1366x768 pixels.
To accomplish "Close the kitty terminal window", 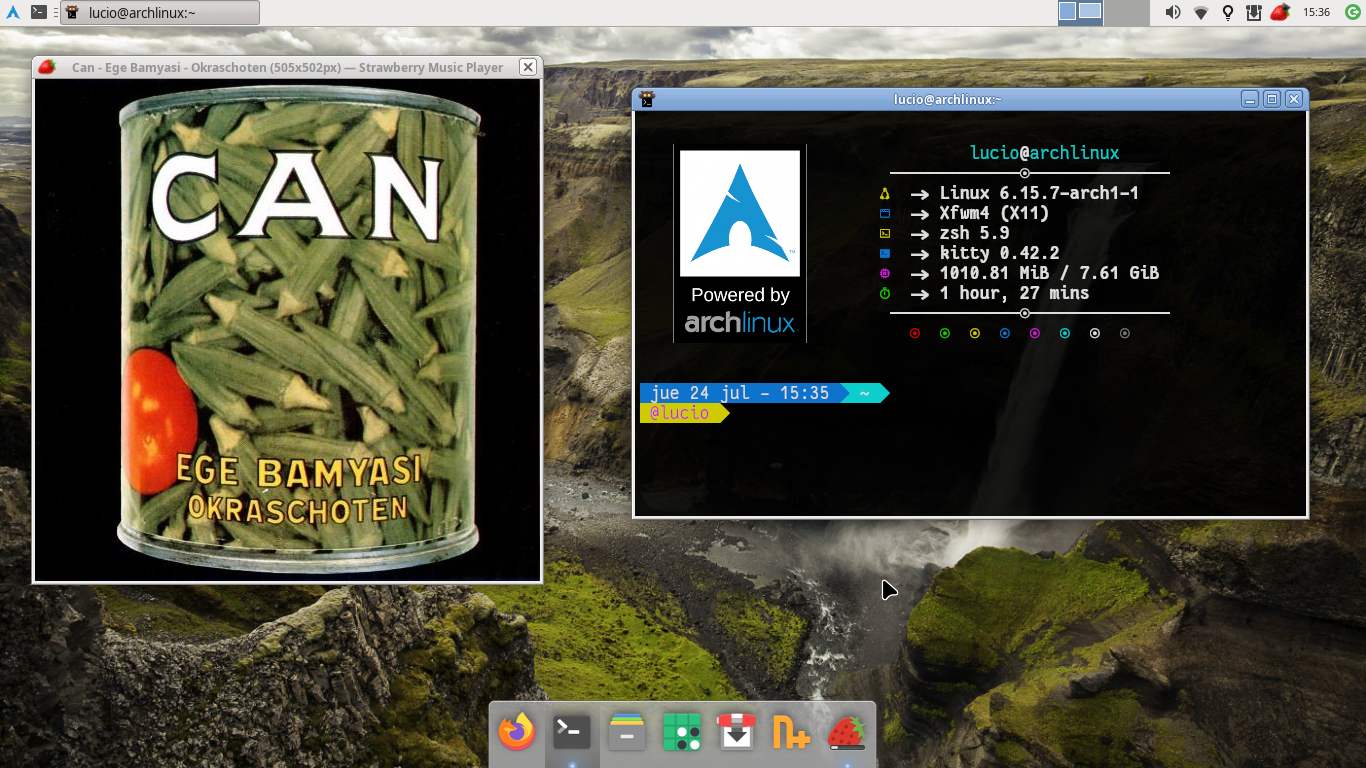I will [x=1294, y=99].
